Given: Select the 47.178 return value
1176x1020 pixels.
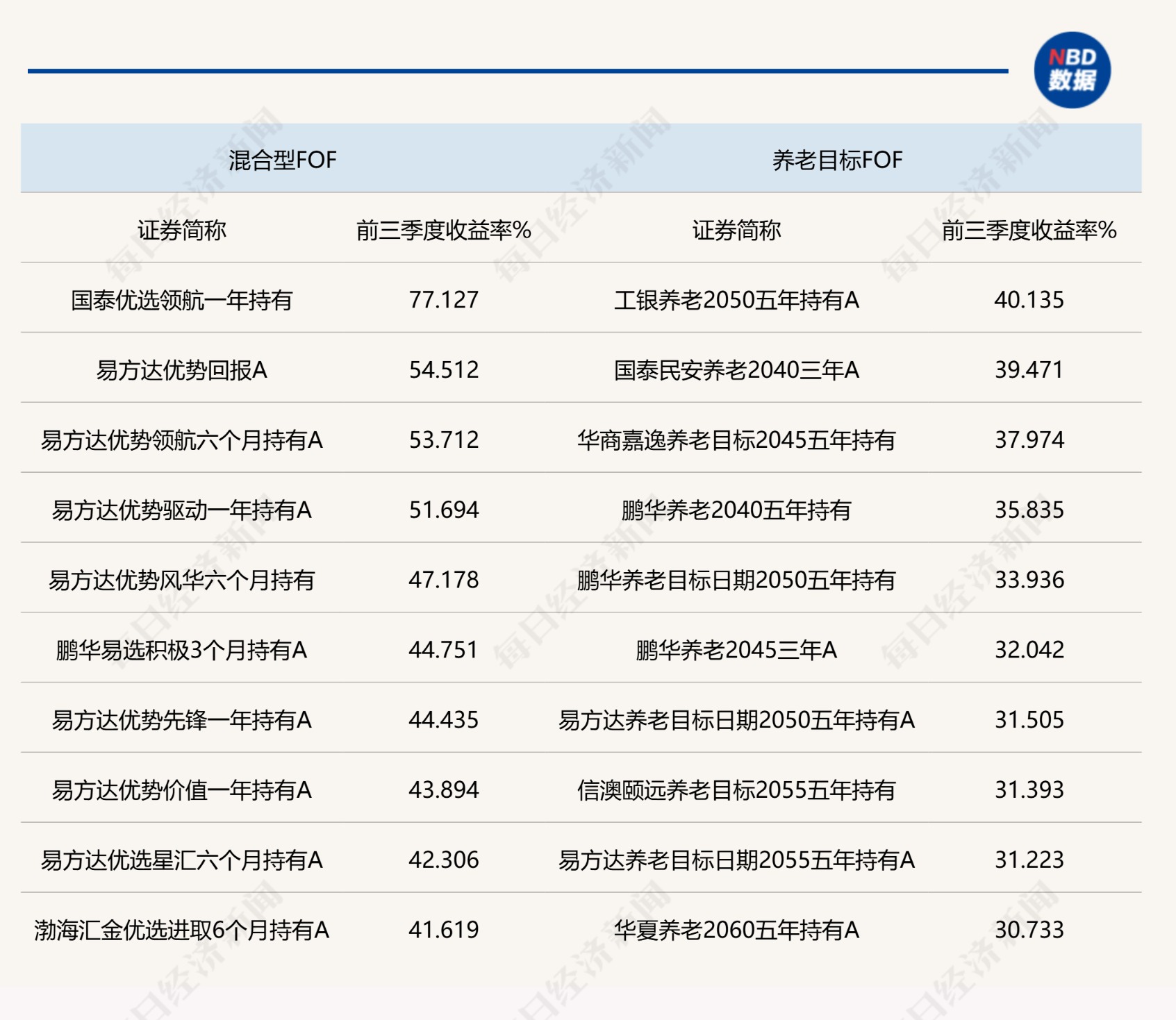Looking at the screenshot, I should click(444, 580).
